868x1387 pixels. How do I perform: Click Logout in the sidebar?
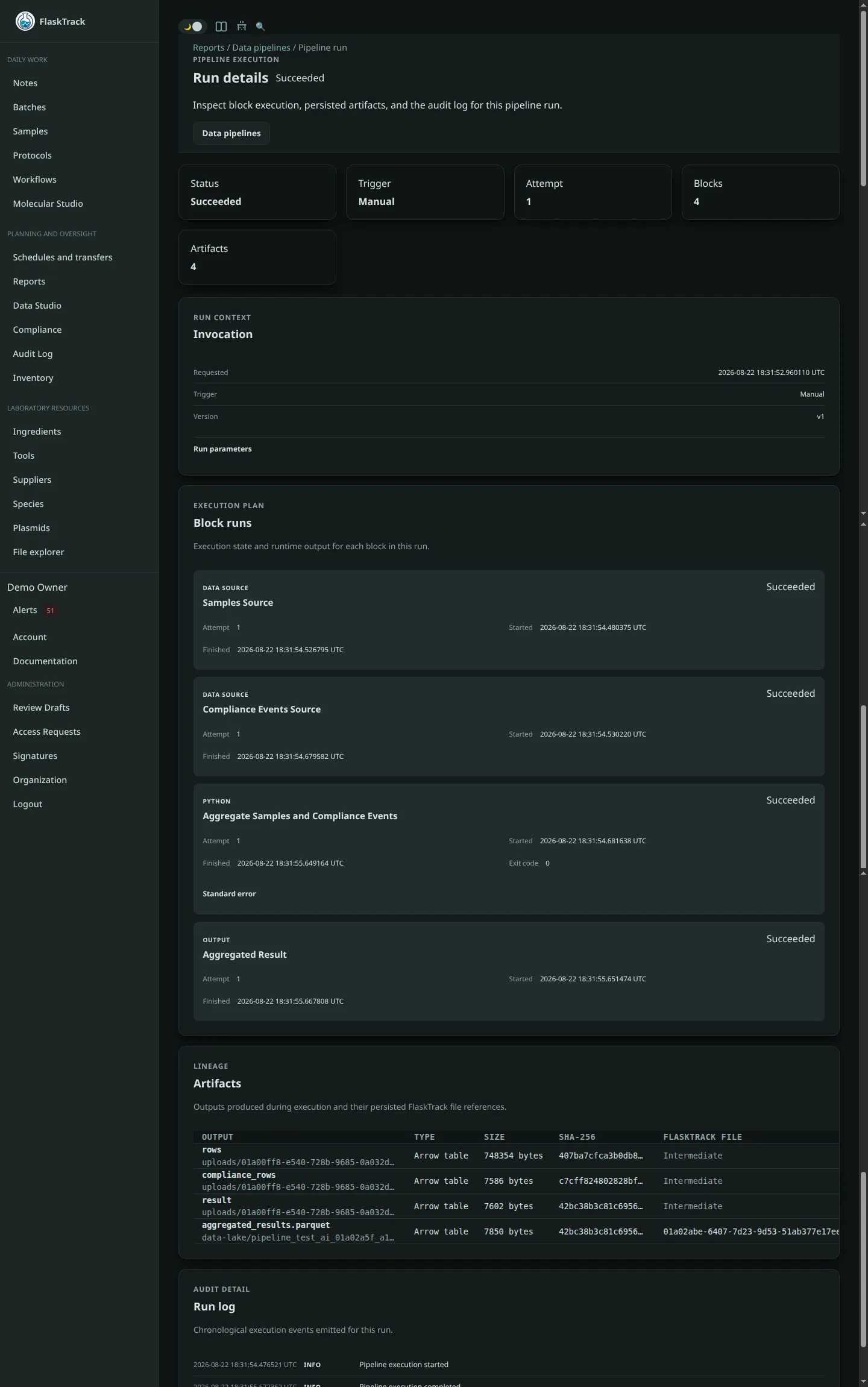coord(28,804)
